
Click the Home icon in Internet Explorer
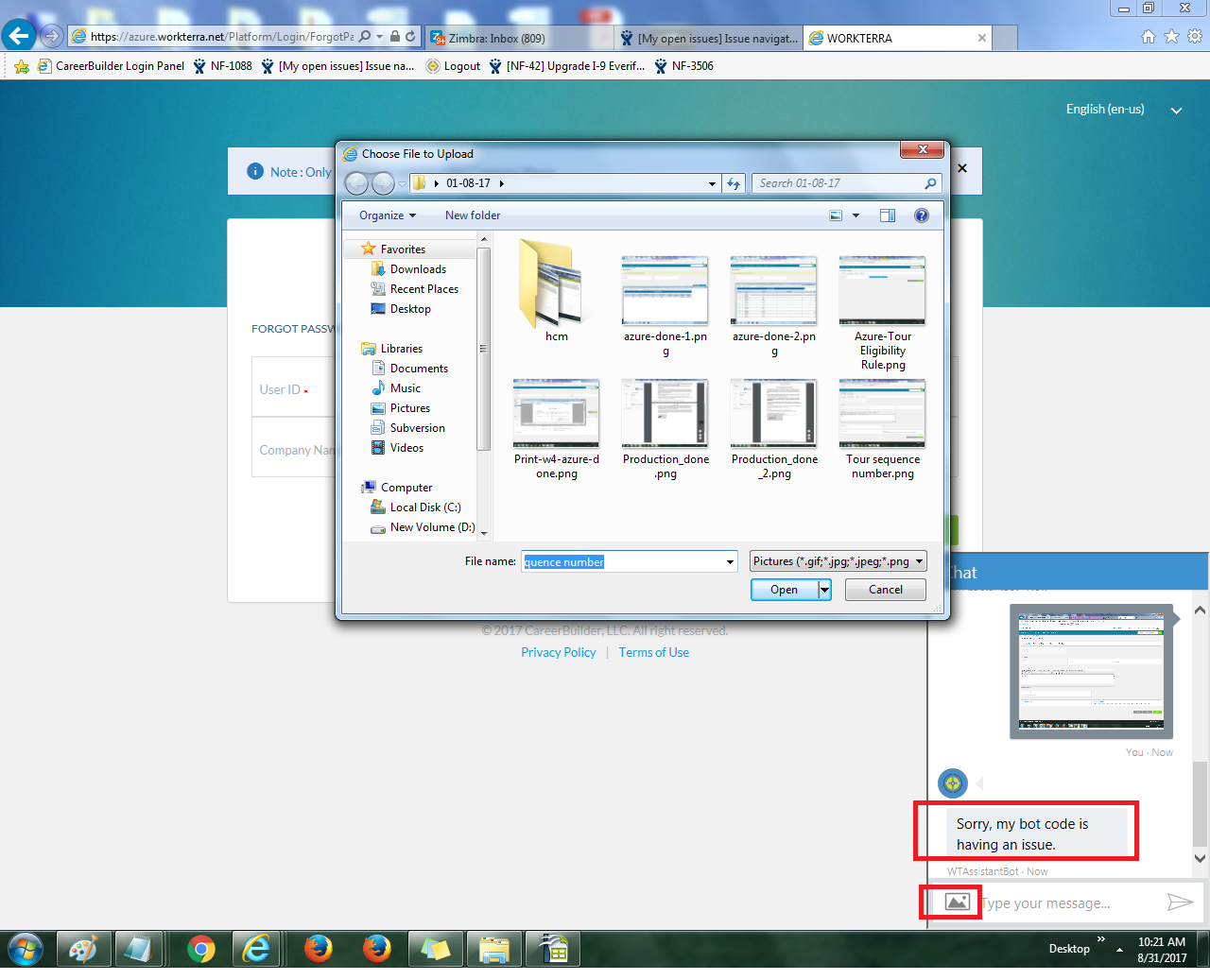click(1148, 35)
